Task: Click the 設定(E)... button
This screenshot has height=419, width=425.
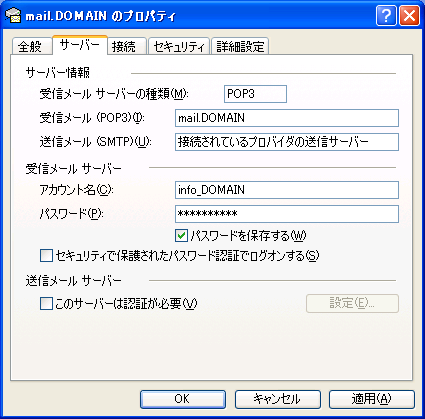Action: (x=352, y=303)
